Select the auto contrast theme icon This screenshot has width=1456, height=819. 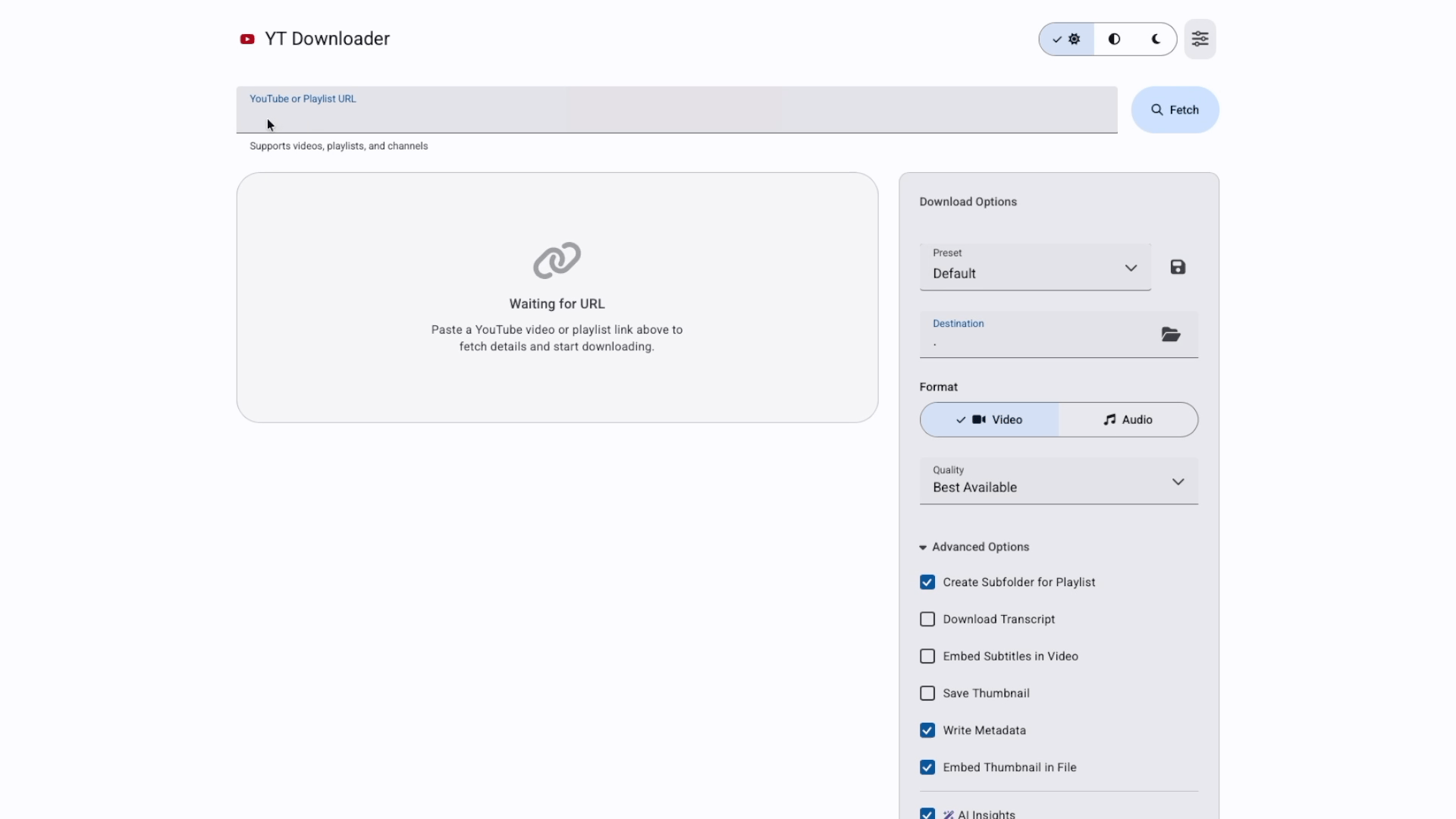1114,39
